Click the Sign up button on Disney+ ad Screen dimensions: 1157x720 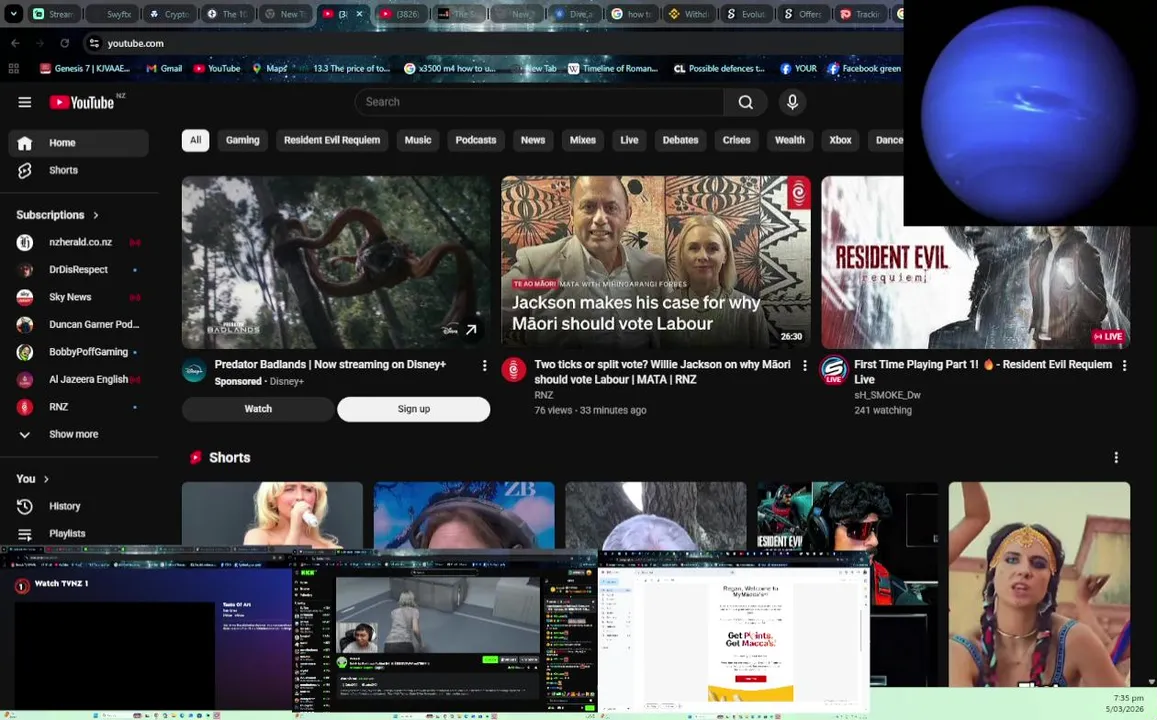[x=414, y=409]
